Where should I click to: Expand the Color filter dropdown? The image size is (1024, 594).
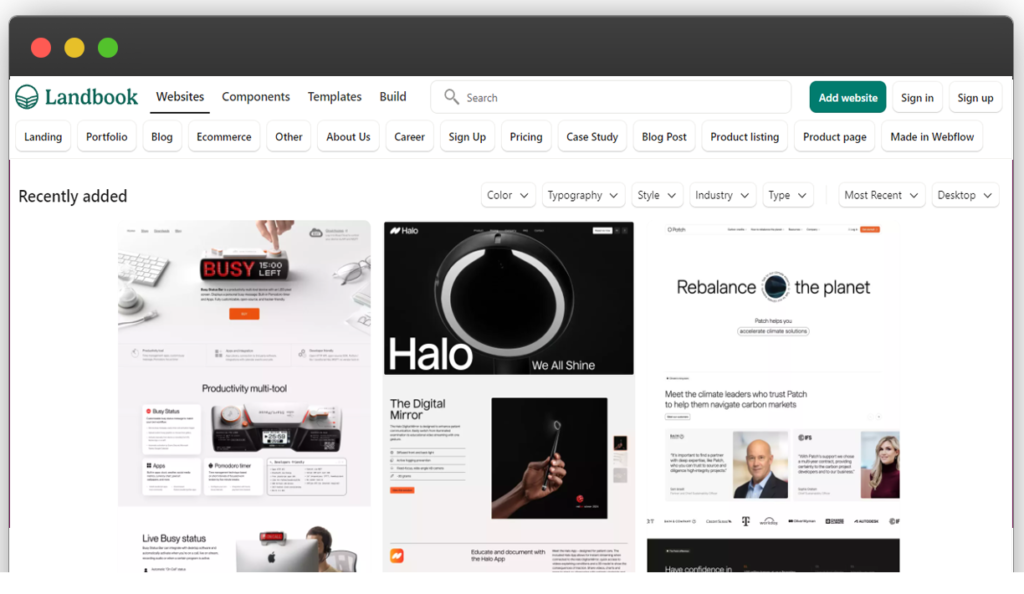click(x=508, y=195)
